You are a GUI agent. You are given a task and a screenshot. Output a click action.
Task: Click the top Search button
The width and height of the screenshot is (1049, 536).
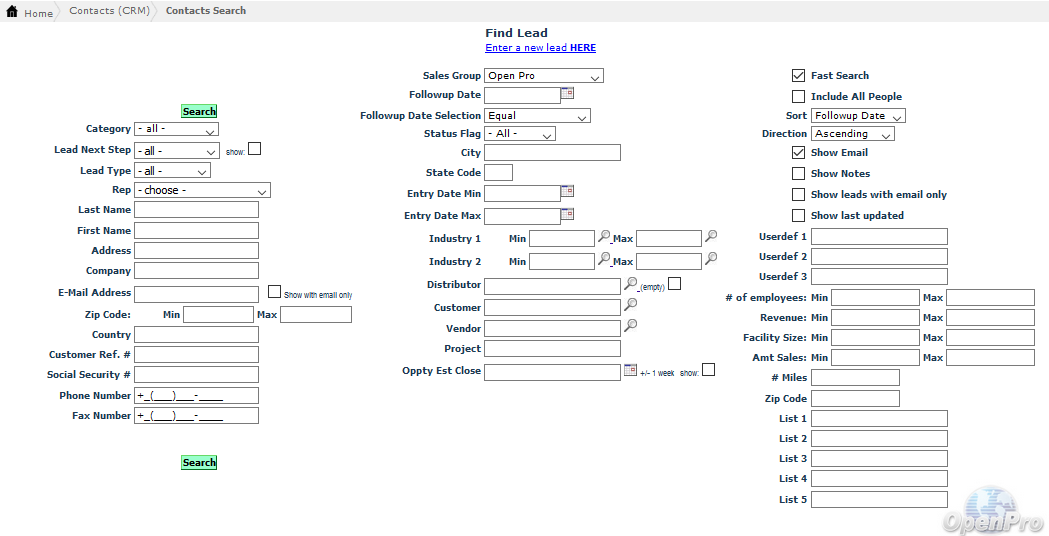tap(199, 111)
